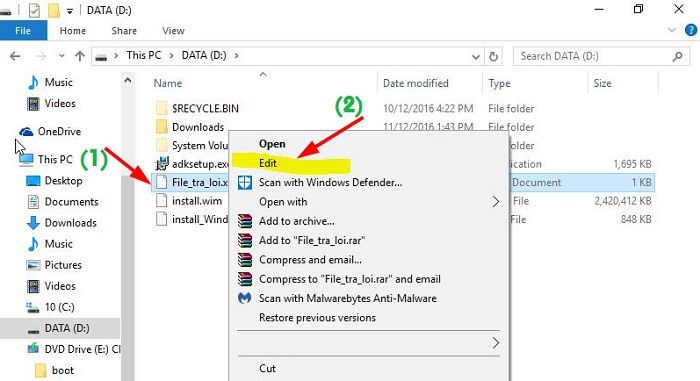Go up one folder level
700x381 pixels.
pyautogui.click(x=79, y=56)
